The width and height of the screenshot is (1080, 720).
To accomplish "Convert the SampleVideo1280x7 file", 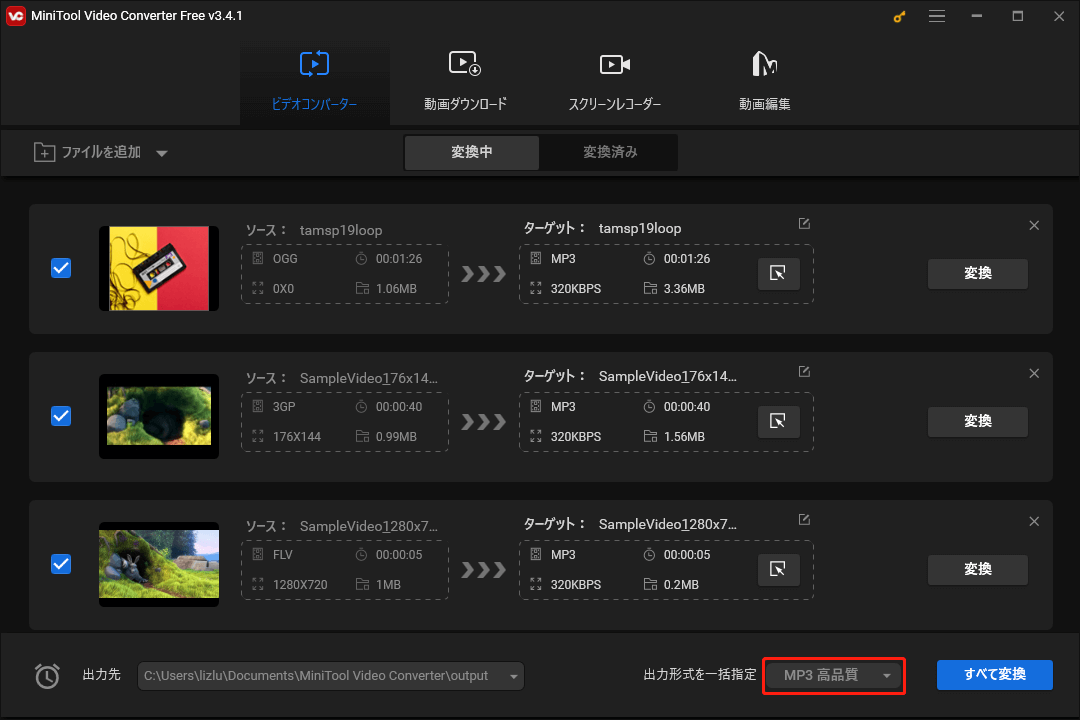I will [977, 570].
